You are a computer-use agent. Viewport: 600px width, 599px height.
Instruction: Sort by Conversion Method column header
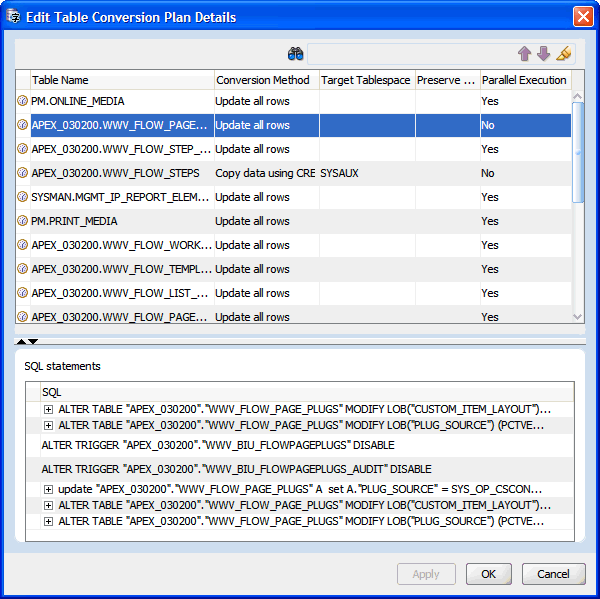click(x=267, y=80)
